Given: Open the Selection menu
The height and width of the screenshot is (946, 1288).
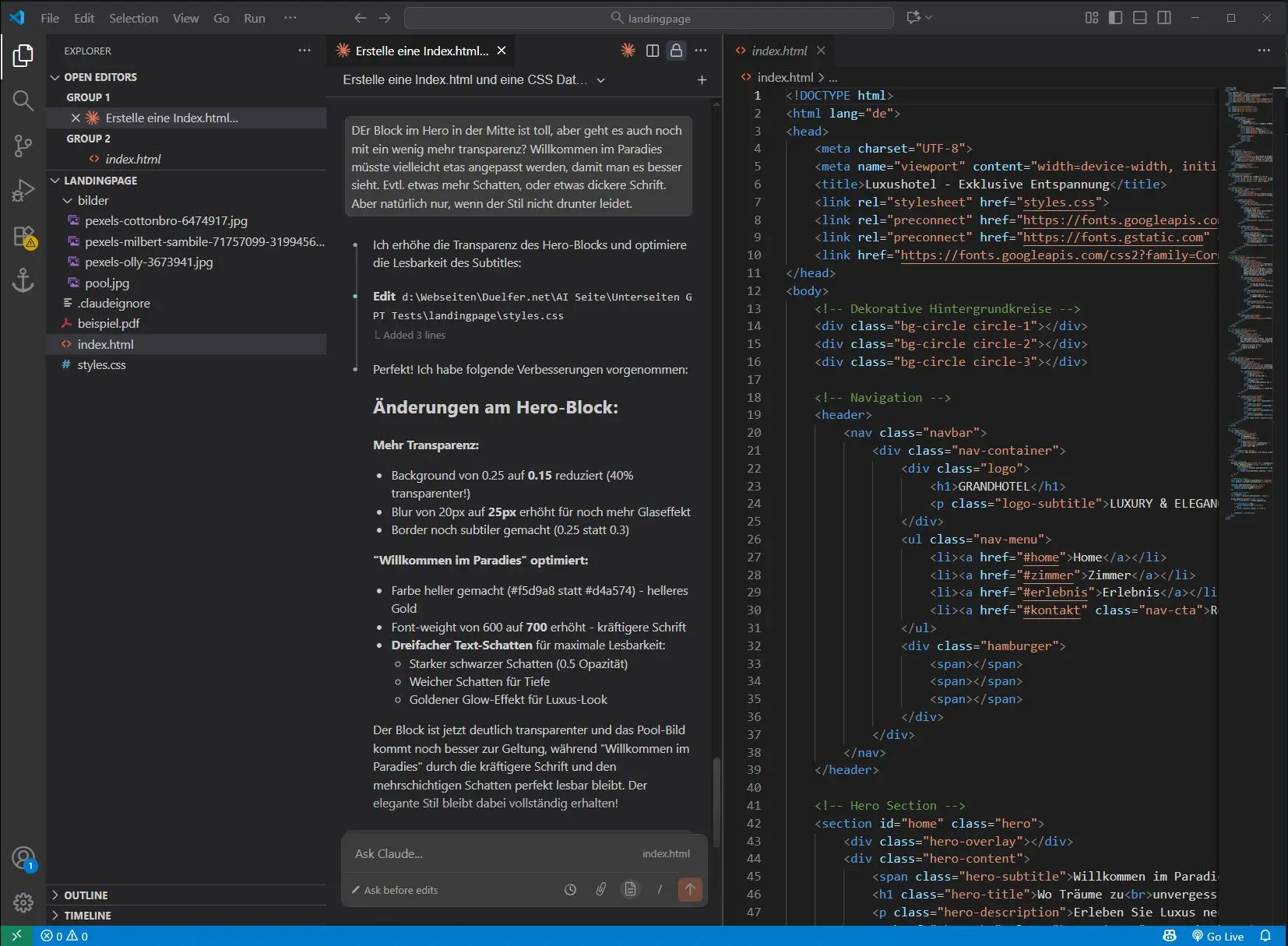Looking at the screenshot, I should (133, 18).
